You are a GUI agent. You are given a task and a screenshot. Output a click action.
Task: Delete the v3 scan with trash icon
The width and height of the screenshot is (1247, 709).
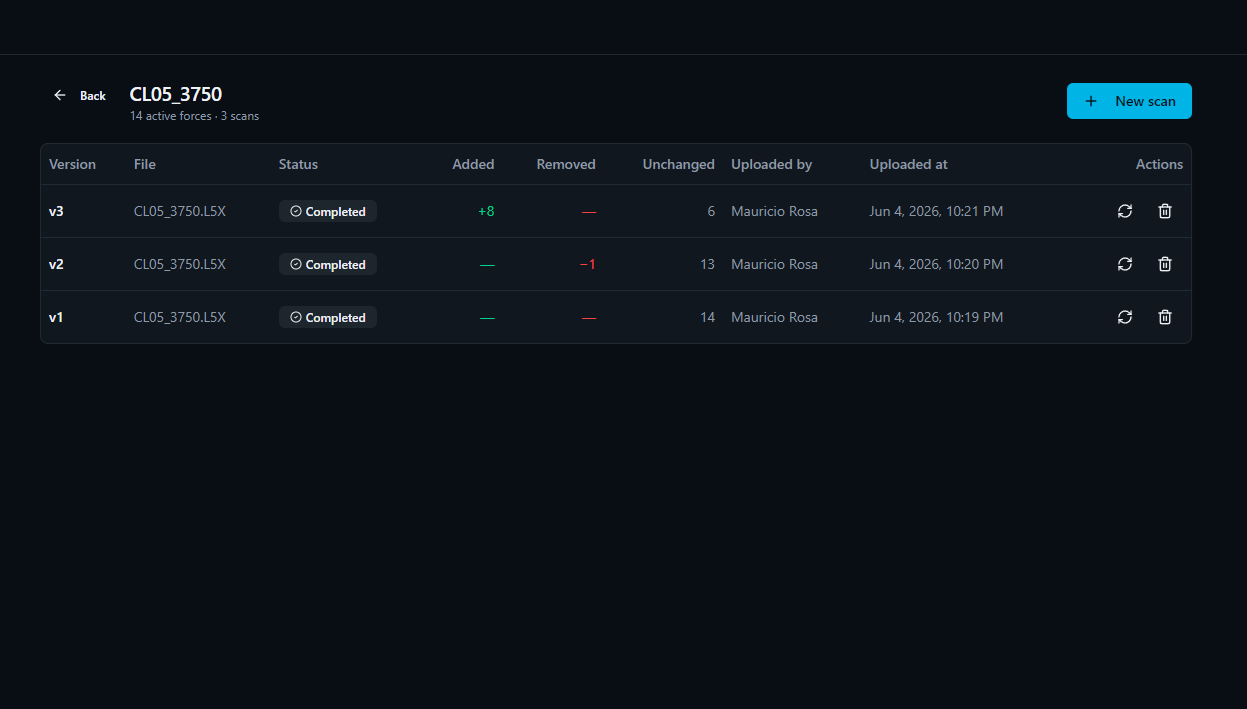click(1165, 211)
